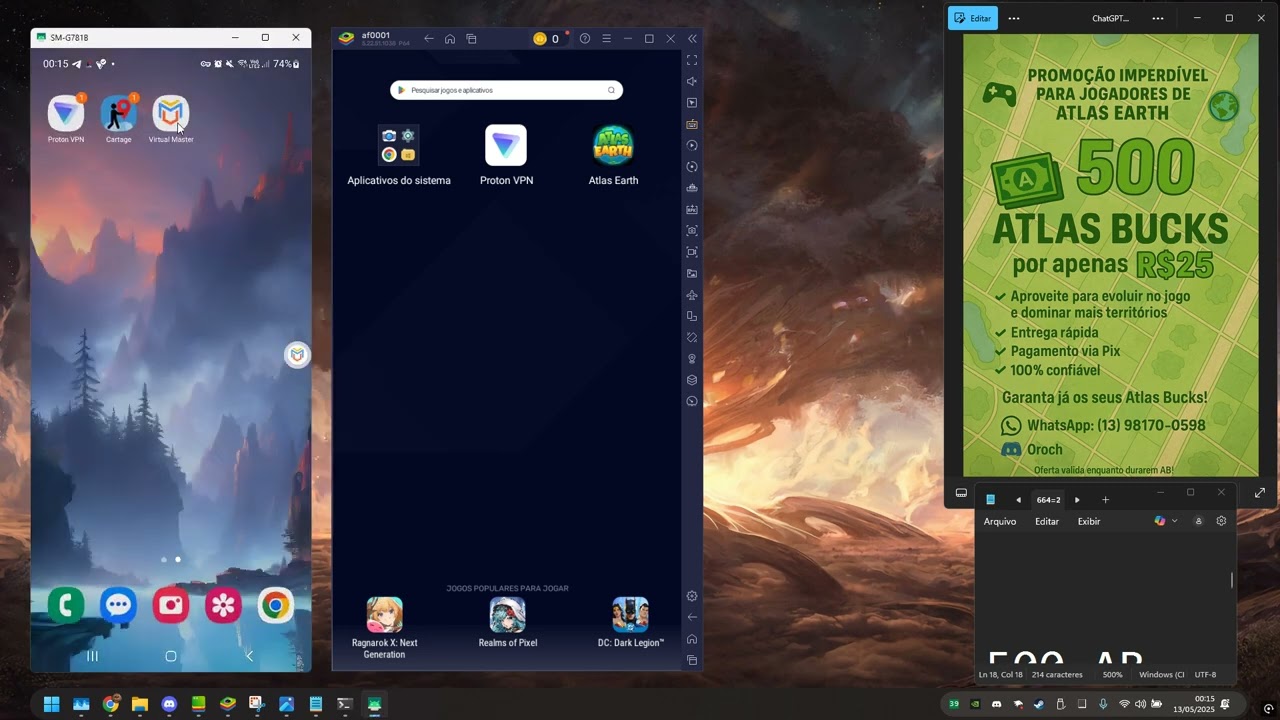Open BlueStacks help question mark
The width and height of the screenshot is (1280, 720).
585,38
